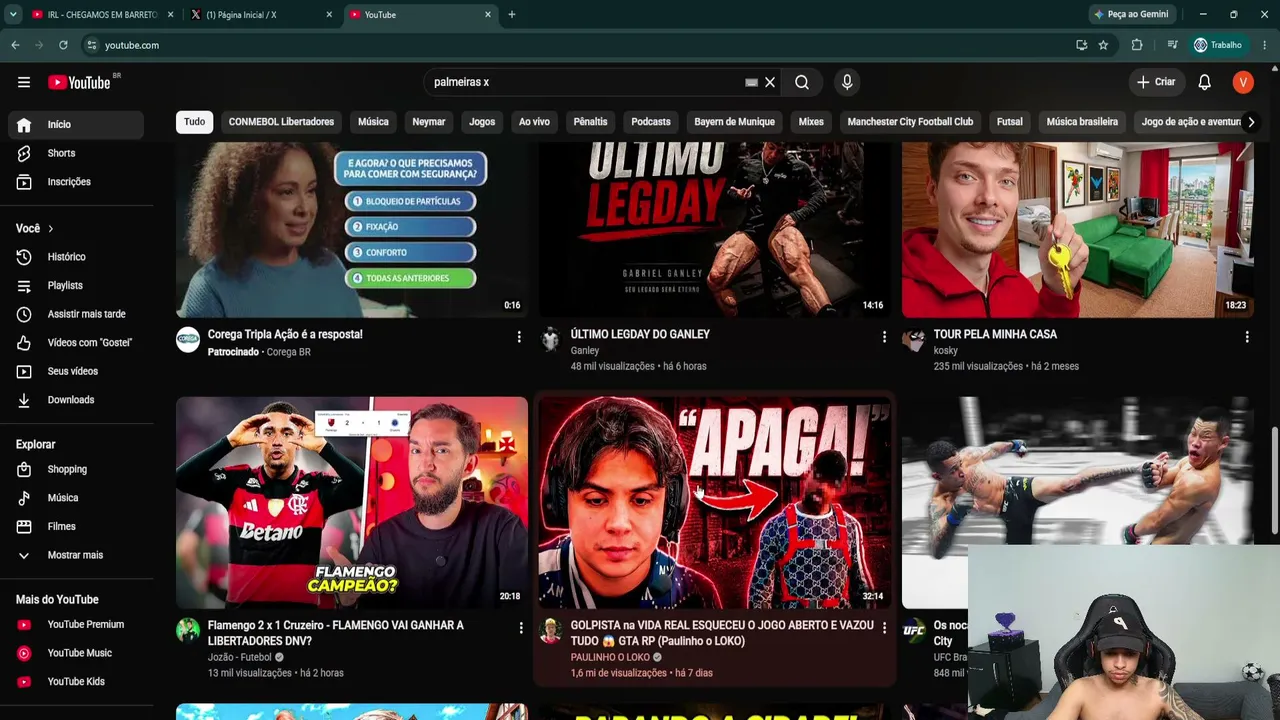The height and width of the screenshot is (720, 1280).
Task: Open the on-screen keyboard icon in search
Action: 751,82
